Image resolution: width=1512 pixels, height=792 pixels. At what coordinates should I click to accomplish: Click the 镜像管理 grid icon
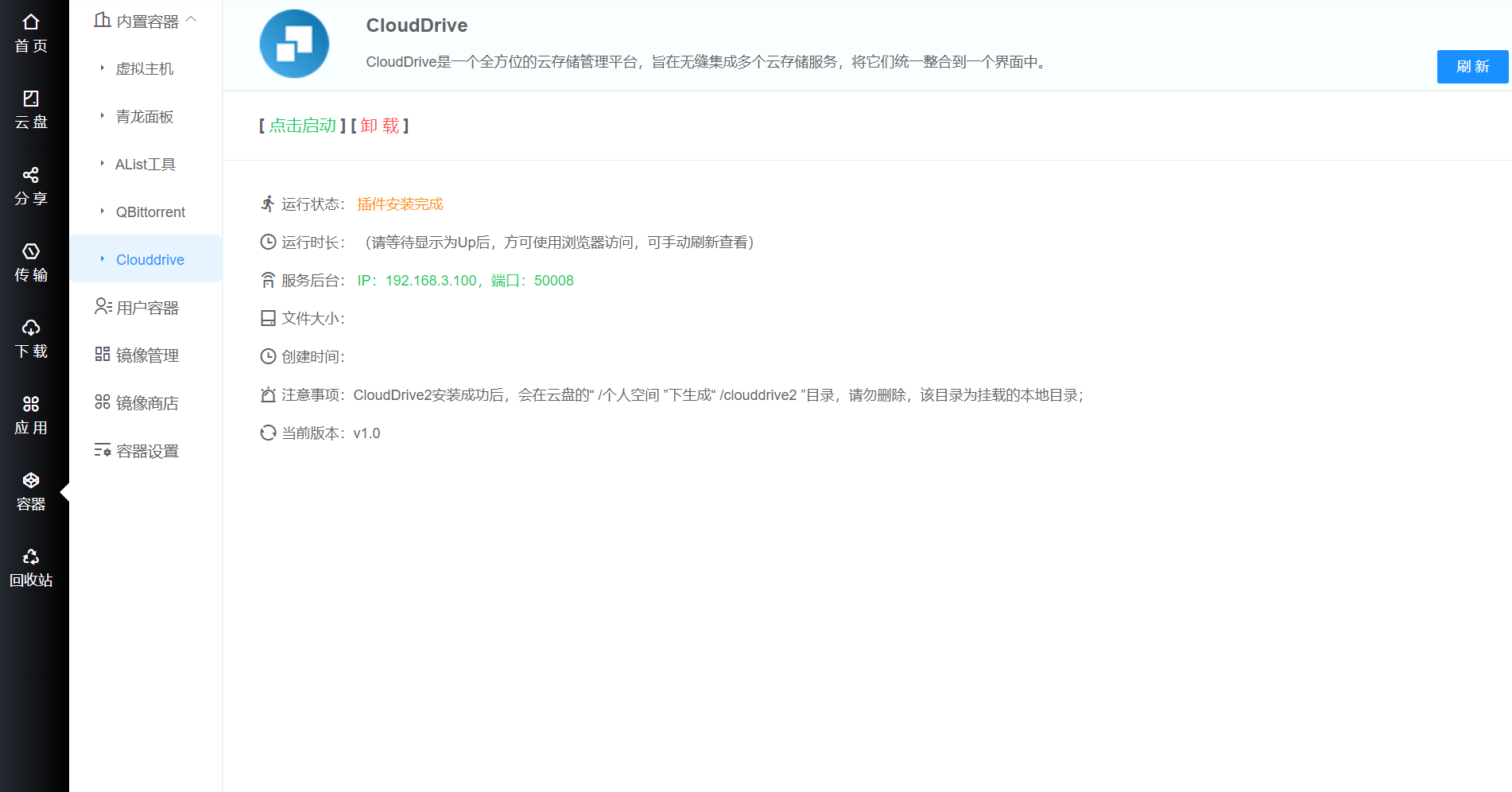[103, 354]
